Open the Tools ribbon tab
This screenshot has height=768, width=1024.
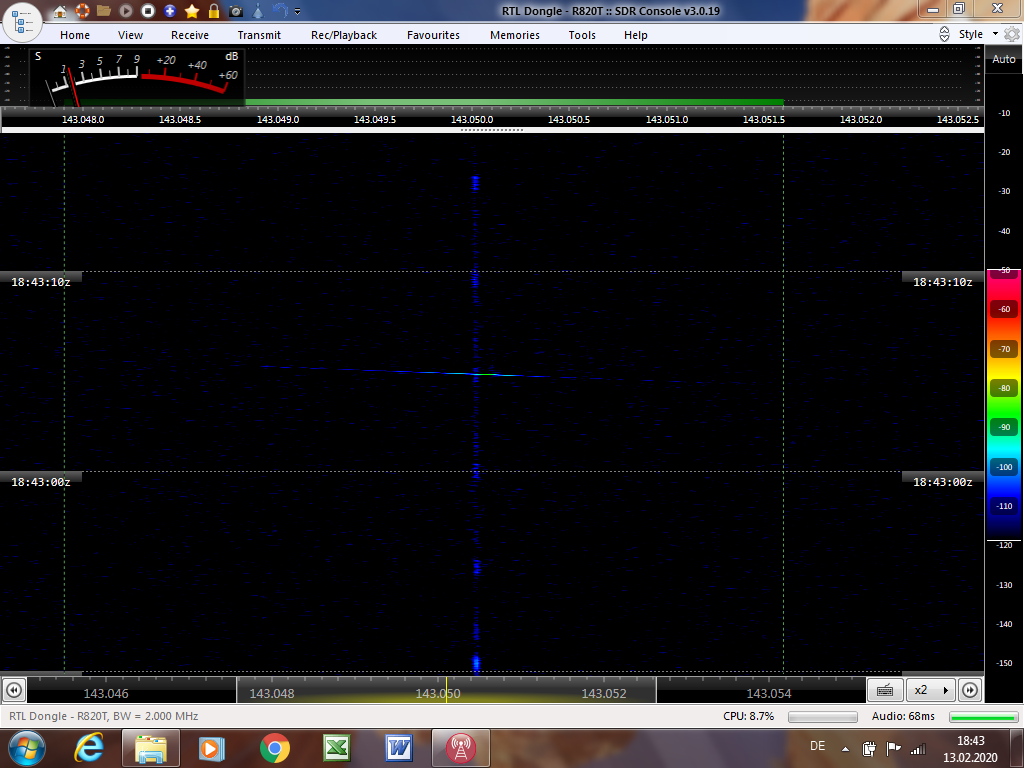tap(582, 35)
